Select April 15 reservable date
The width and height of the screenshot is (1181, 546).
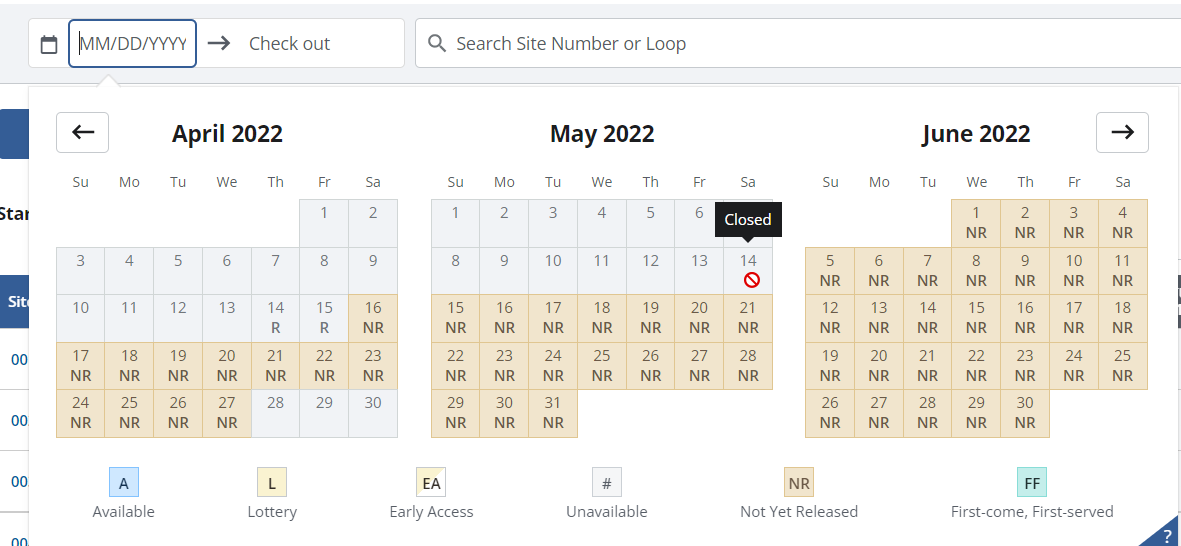coord(324,317)
